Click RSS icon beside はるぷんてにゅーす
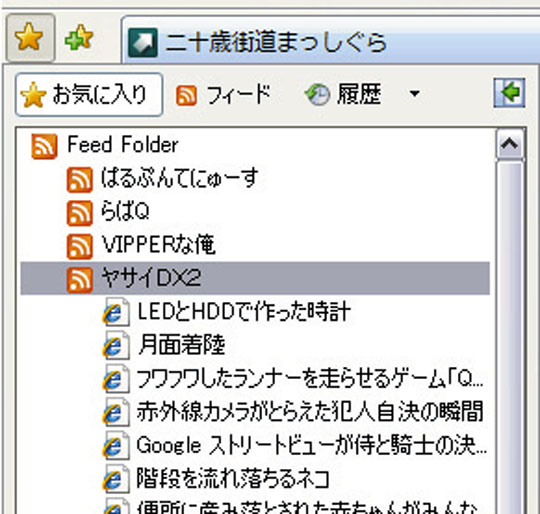The image size is (540, 514). [x=80, y=179]
